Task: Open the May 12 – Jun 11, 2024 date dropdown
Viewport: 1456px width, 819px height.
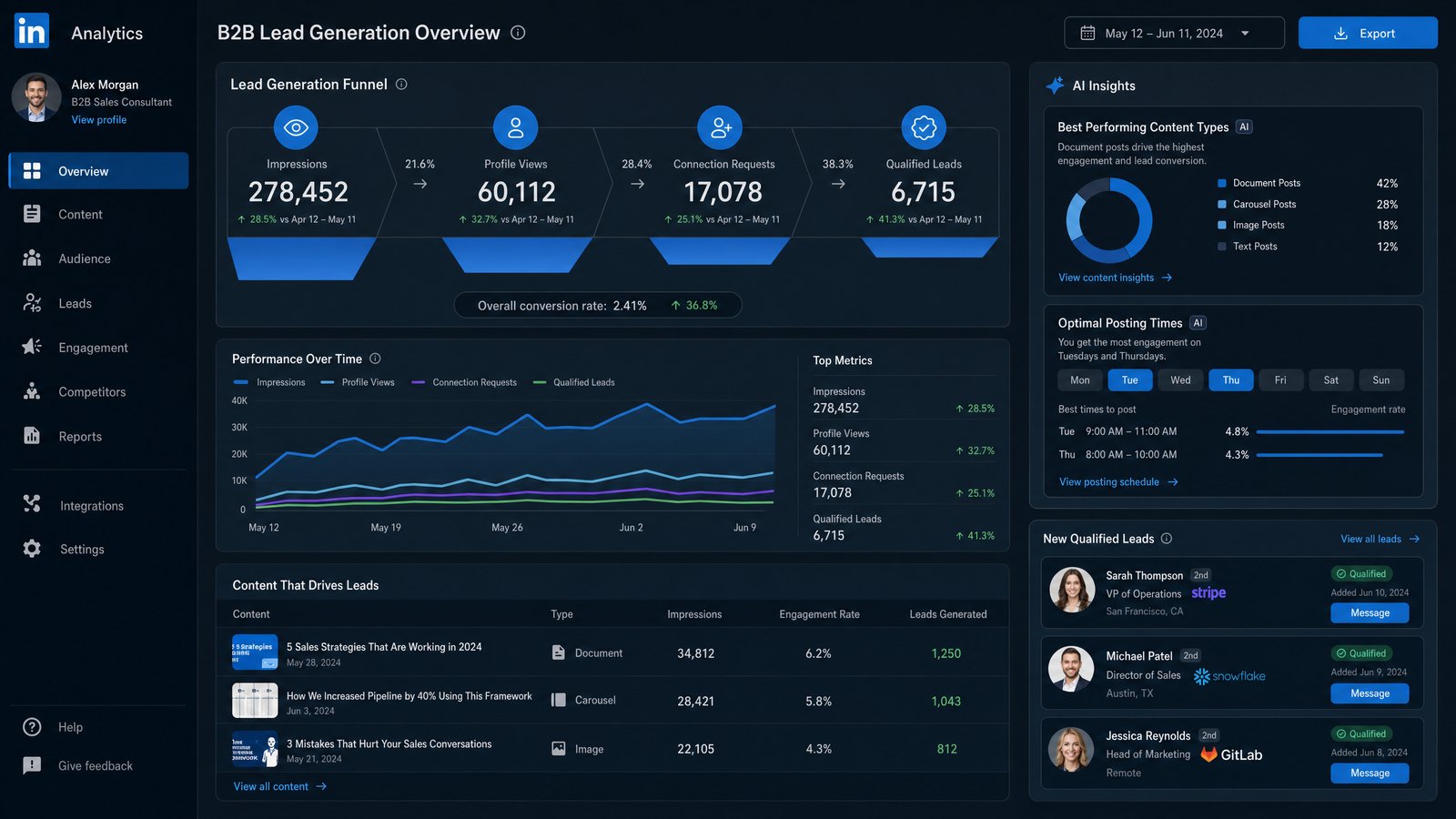Action: [1174, 33]
